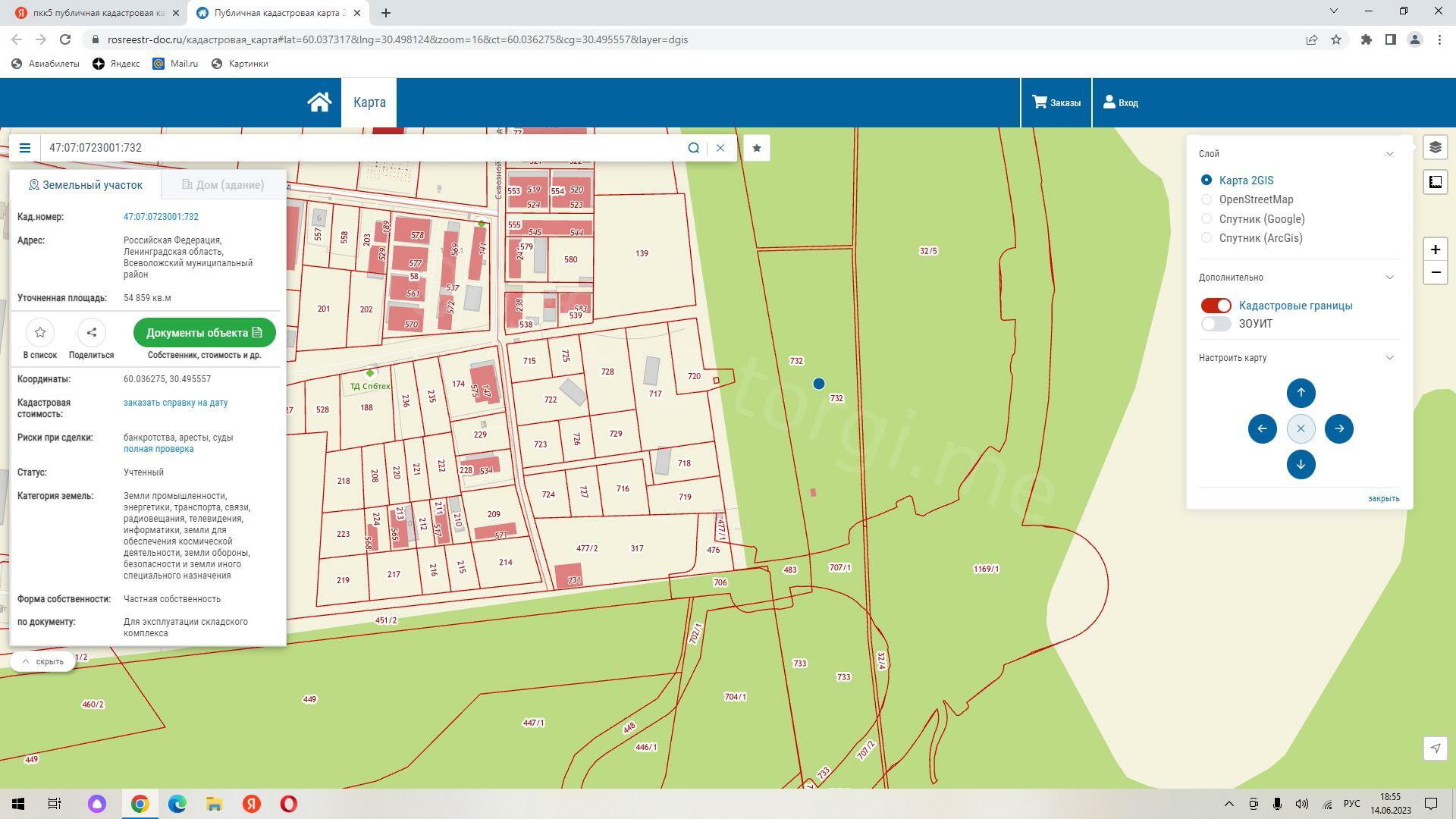Click the search magnifier icon

[693, 148]
